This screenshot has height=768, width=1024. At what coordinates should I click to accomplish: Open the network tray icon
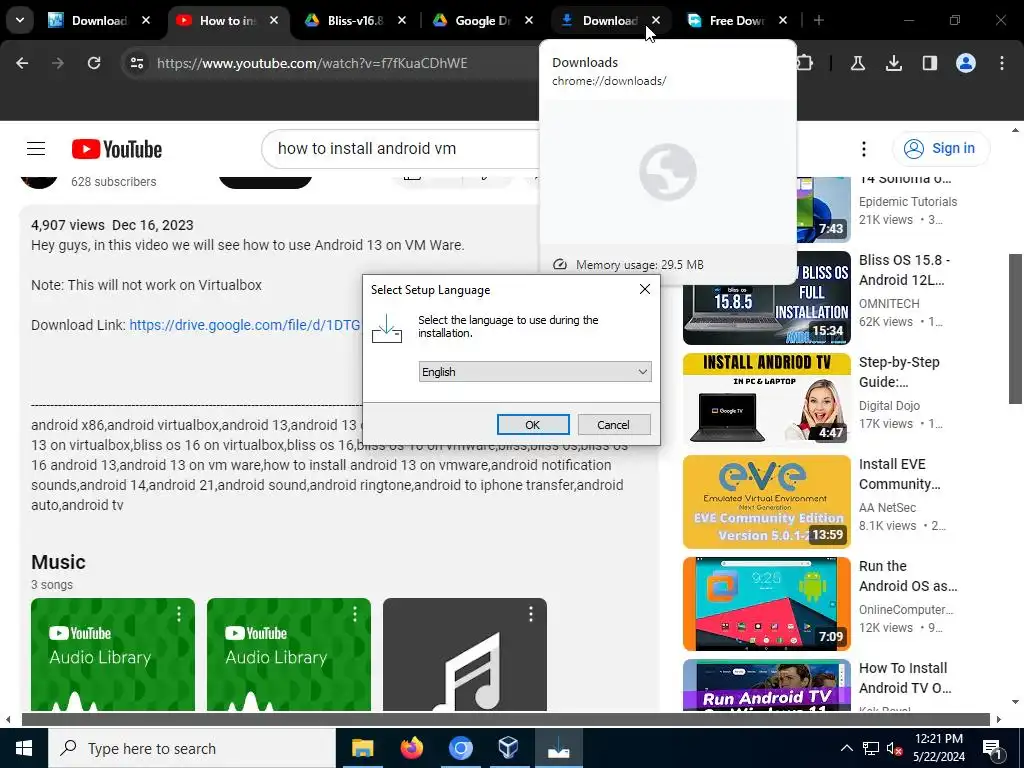[871, 748]
